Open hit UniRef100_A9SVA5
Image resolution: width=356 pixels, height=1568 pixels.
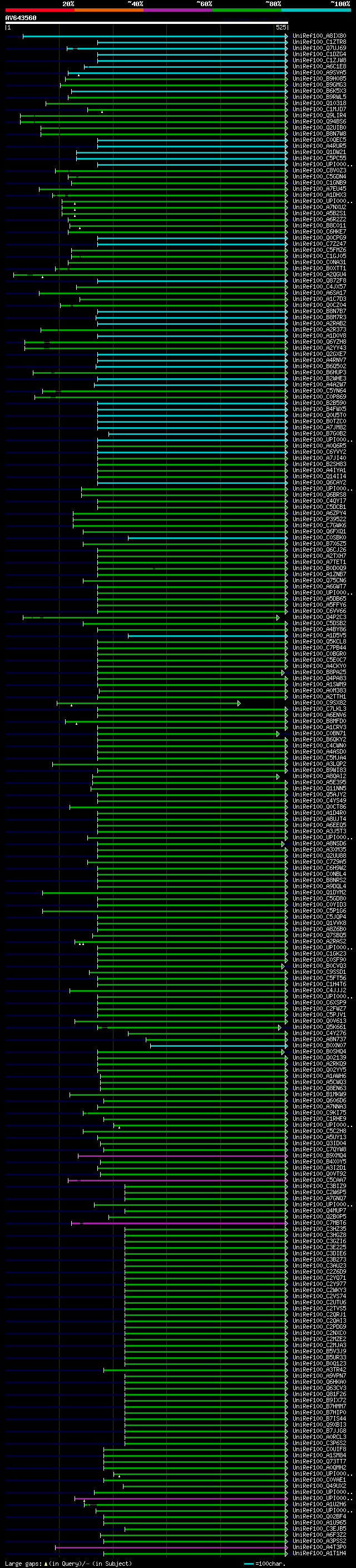[319, 73]
